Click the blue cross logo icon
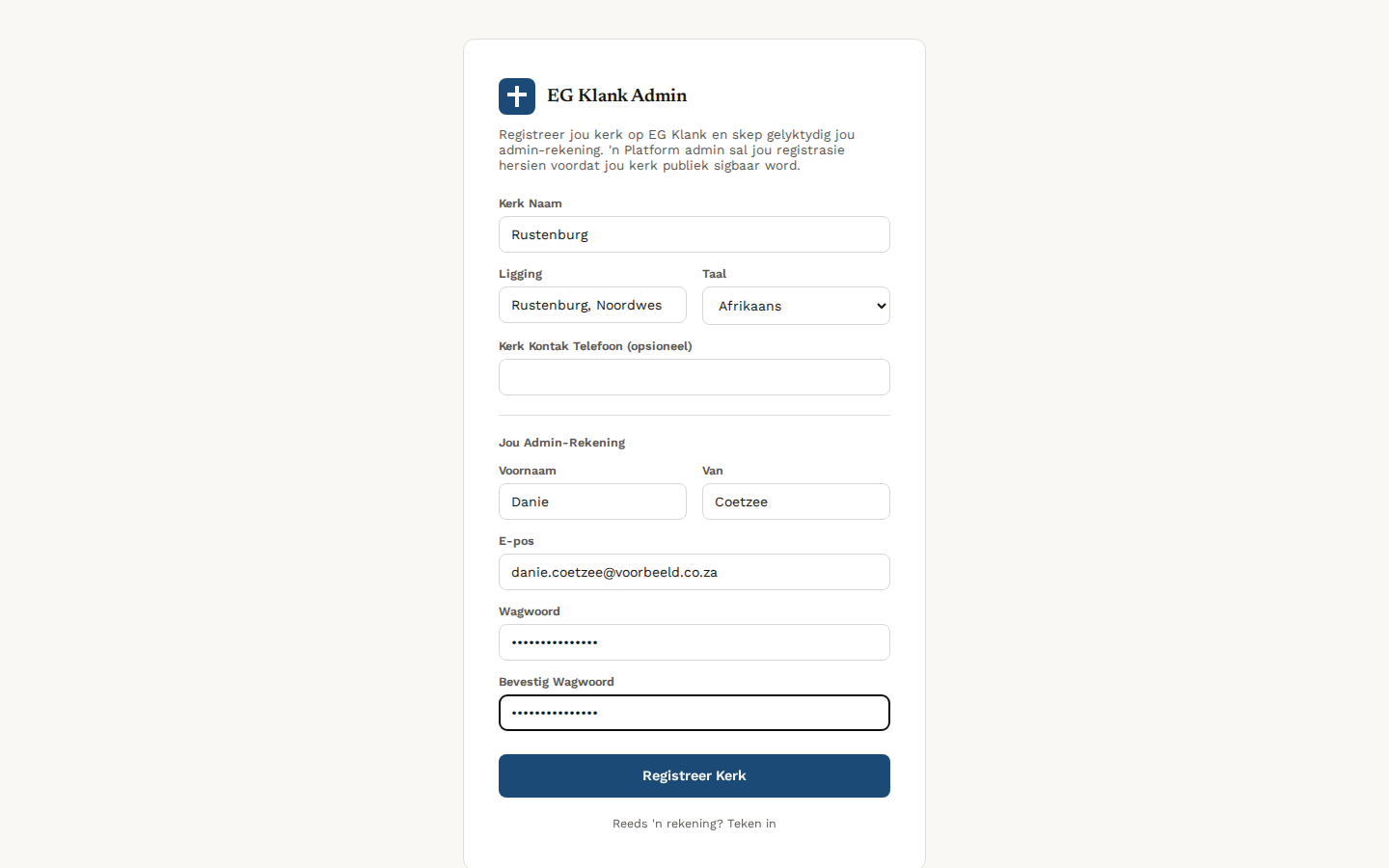This screenshot has width=1389, height=868. [517, 96]
